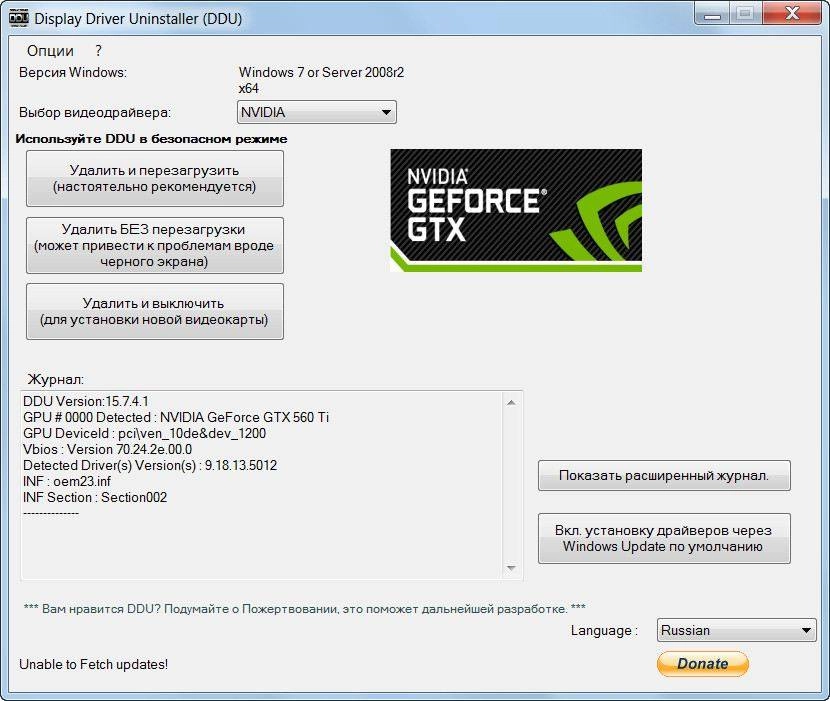This screenshot has height=701, width=830.
Task: Click the DDU app icon in title bar
Action: [19, 19]
